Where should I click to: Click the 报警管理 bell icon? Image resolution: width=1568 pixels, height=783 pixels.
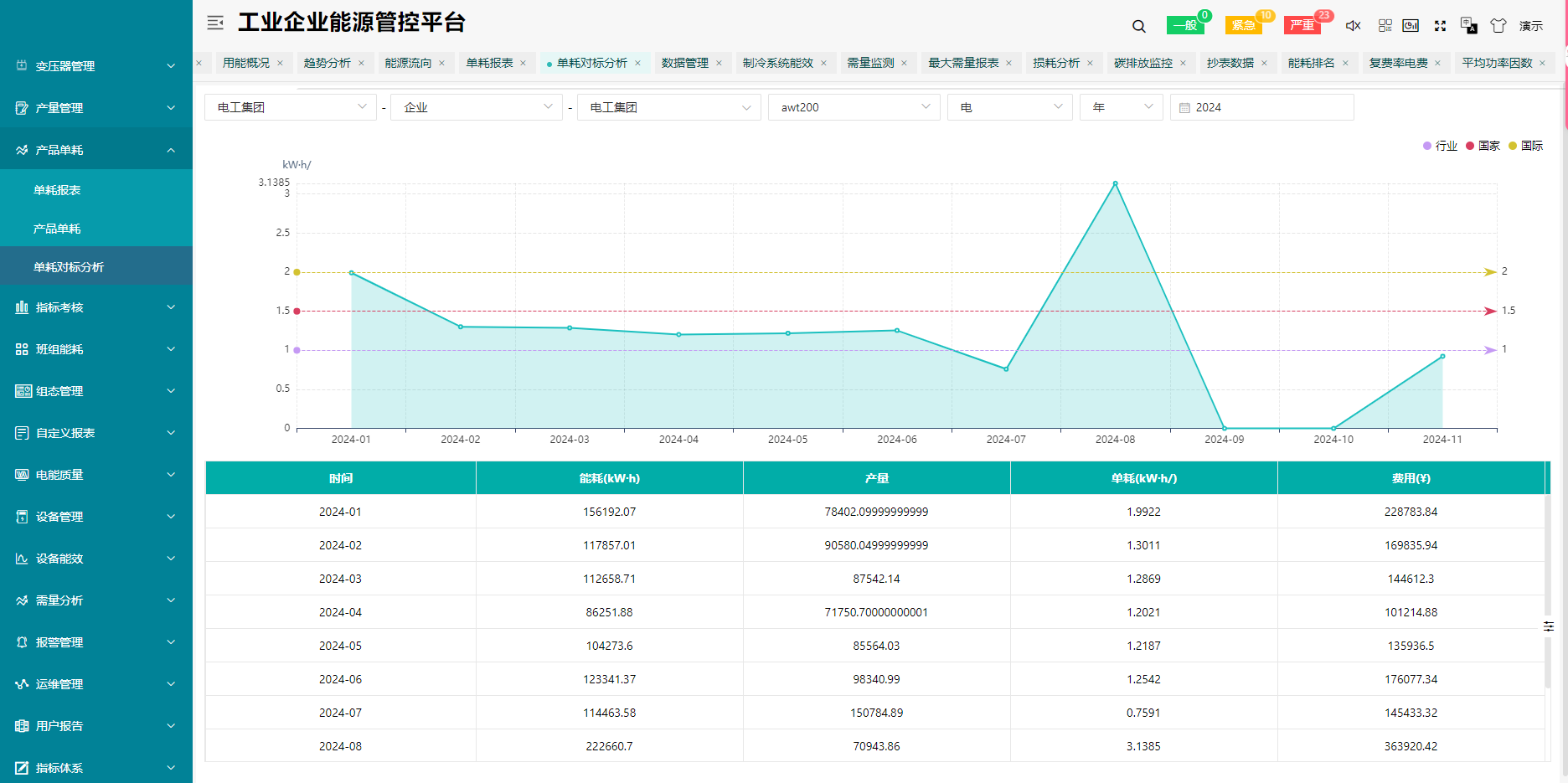[22, 642]
